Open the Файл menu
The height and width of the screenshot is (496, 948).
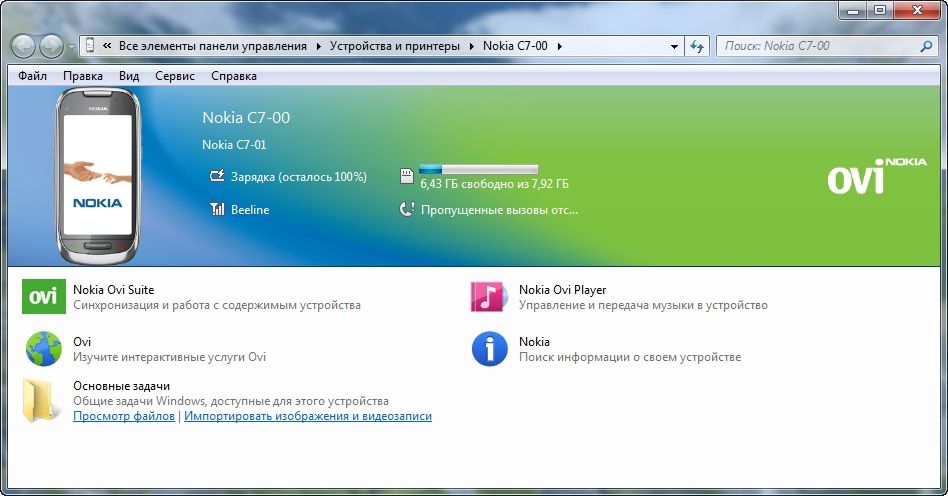pos(32,76)
